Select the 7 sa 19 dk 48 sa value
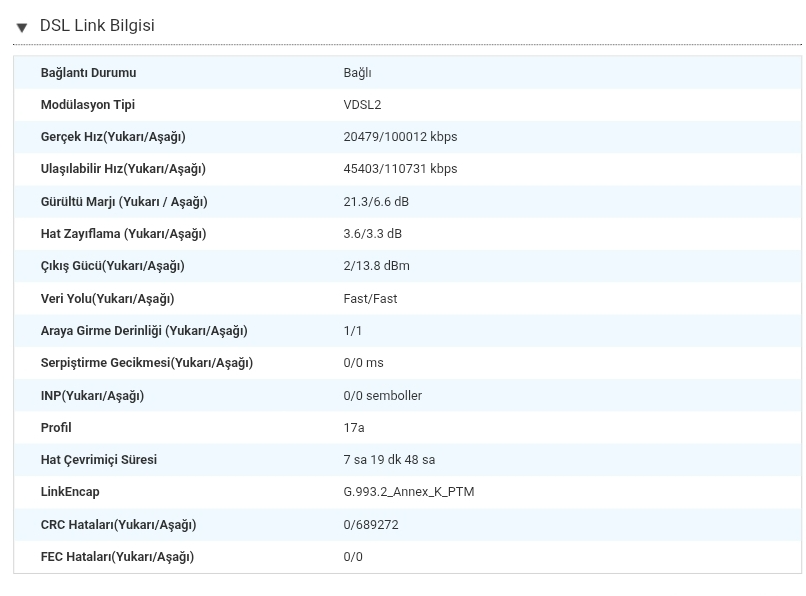 [389, 460]
